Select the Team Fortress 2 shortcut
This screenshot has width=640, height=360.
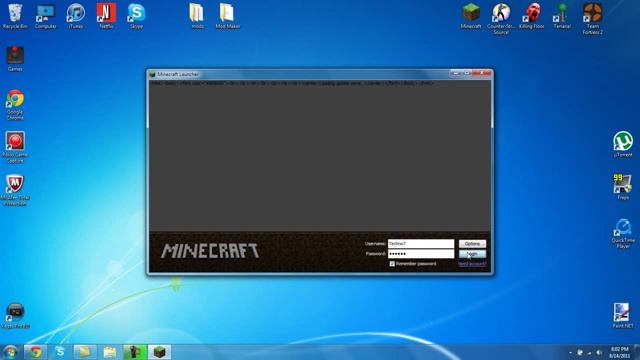[x=592, y=19]
